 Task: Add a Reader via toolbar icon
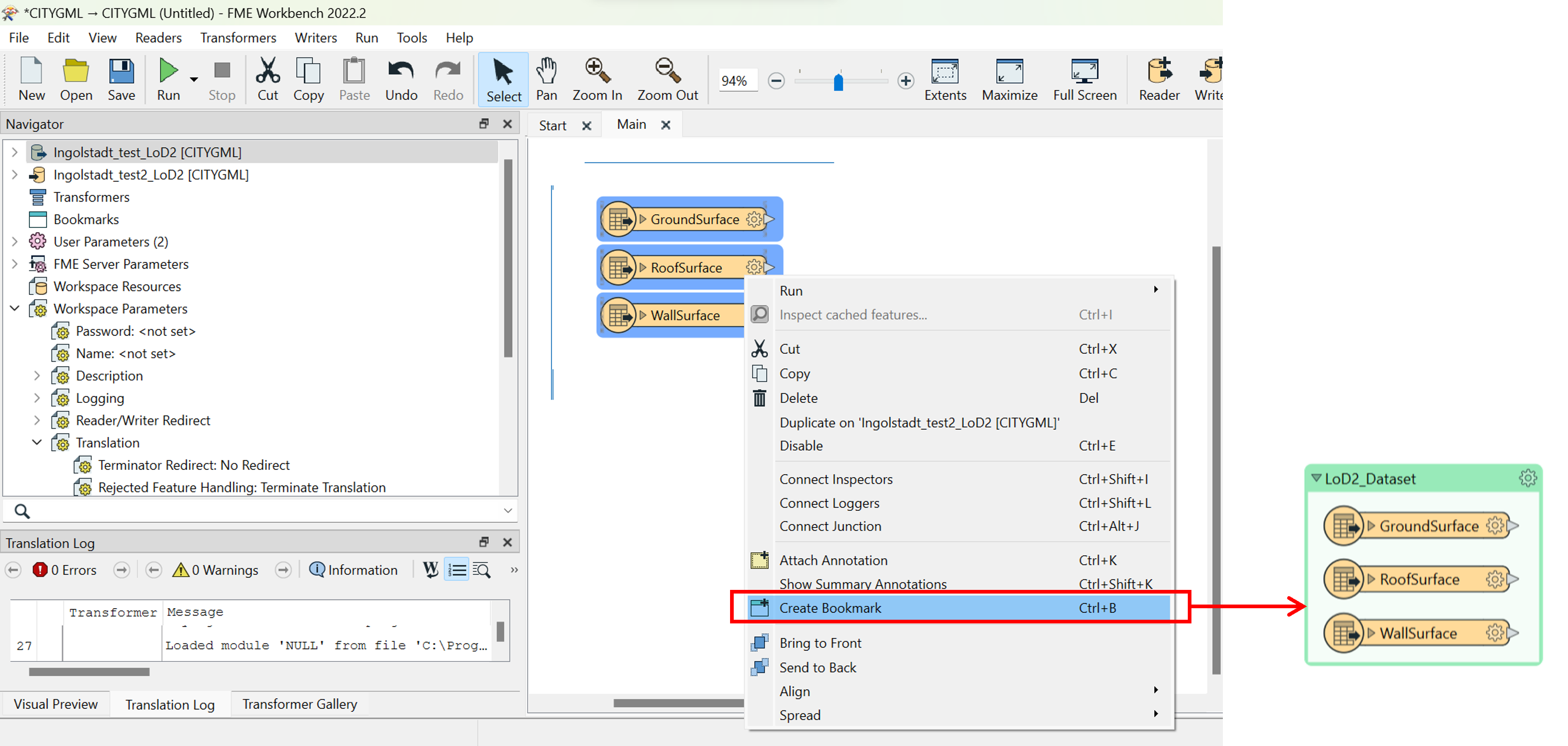[1159, 79]
